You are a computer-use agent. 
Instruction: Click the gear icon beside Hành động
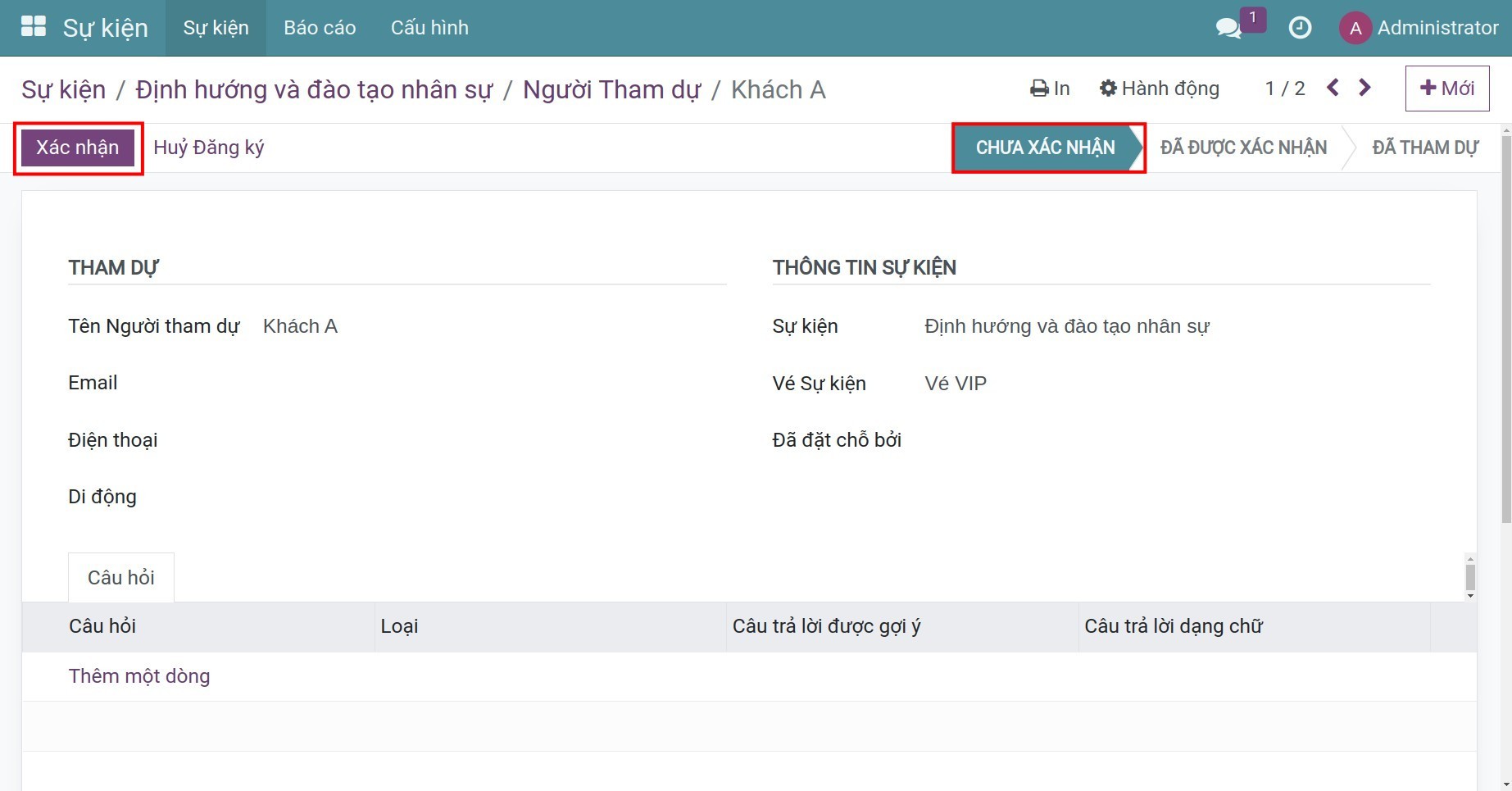1108,88
